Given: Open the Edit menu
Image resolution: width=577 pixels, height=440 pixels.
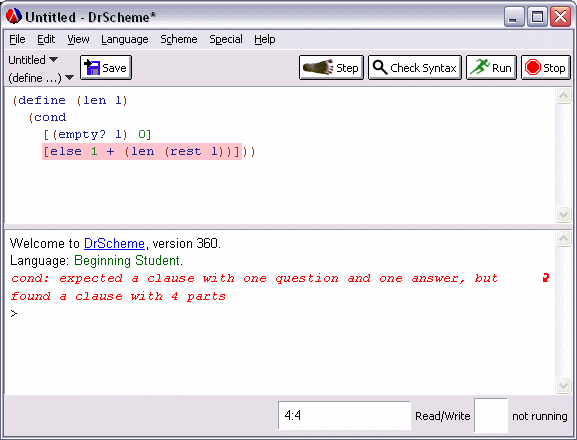Looking at the screenshot, I should tap(46, 39).
